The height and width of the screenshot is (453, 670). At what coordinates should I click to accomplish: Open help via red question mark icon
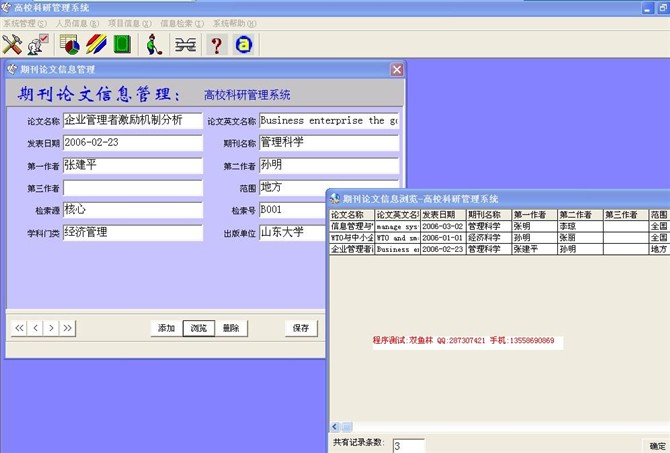pyautogui.click(x=217, y=44)
